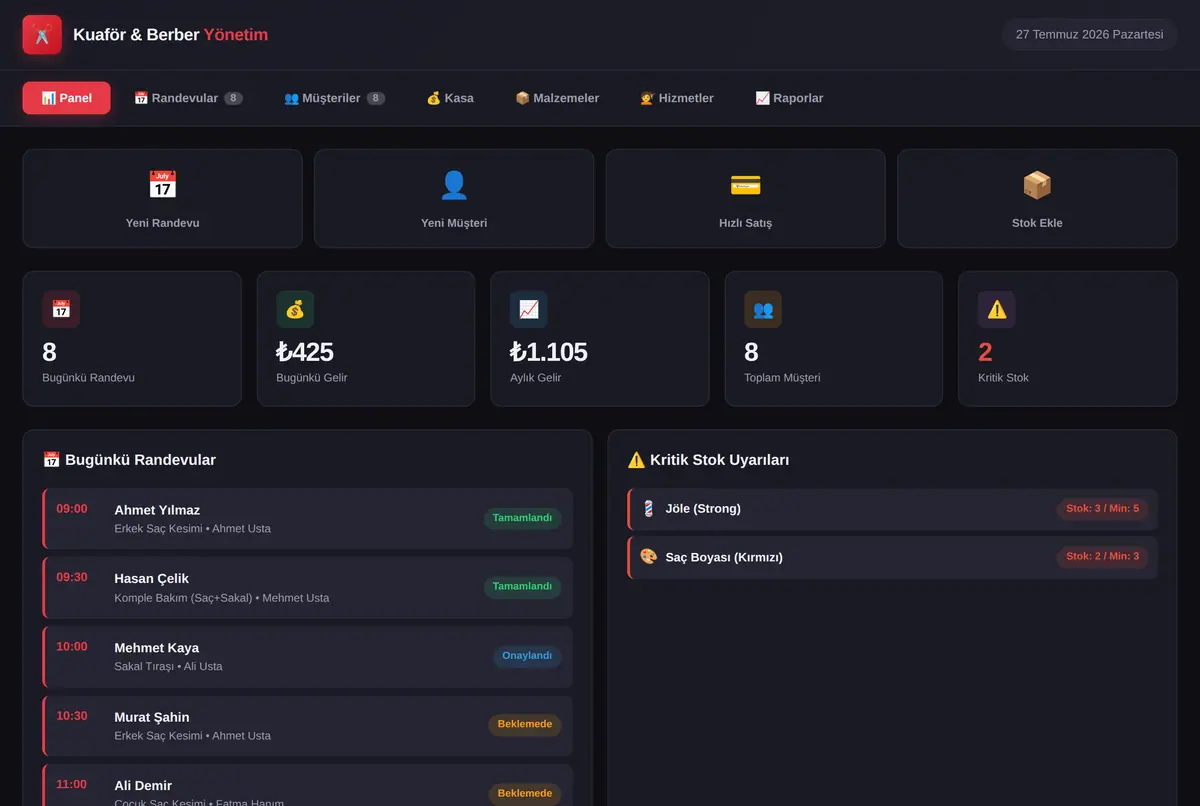Select the Malzemeler tab
1200x806 pixels.
[557, 98]
